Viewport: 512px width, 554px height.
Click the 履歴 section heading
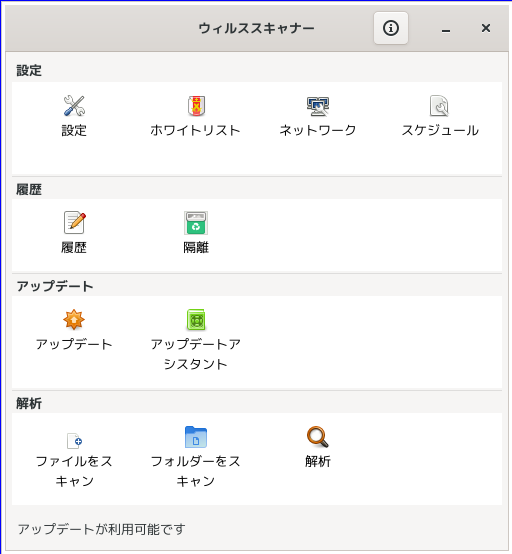pos(29,189)
